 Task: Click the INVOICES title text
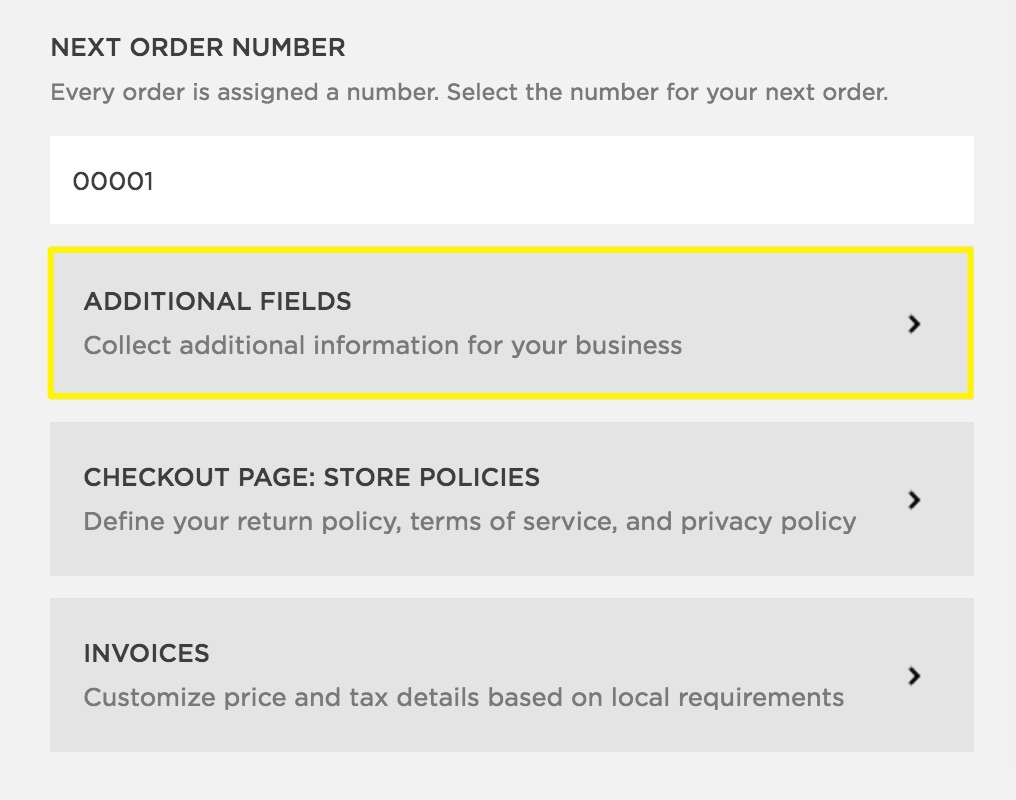pyautogui.click(x=146, y=653)
